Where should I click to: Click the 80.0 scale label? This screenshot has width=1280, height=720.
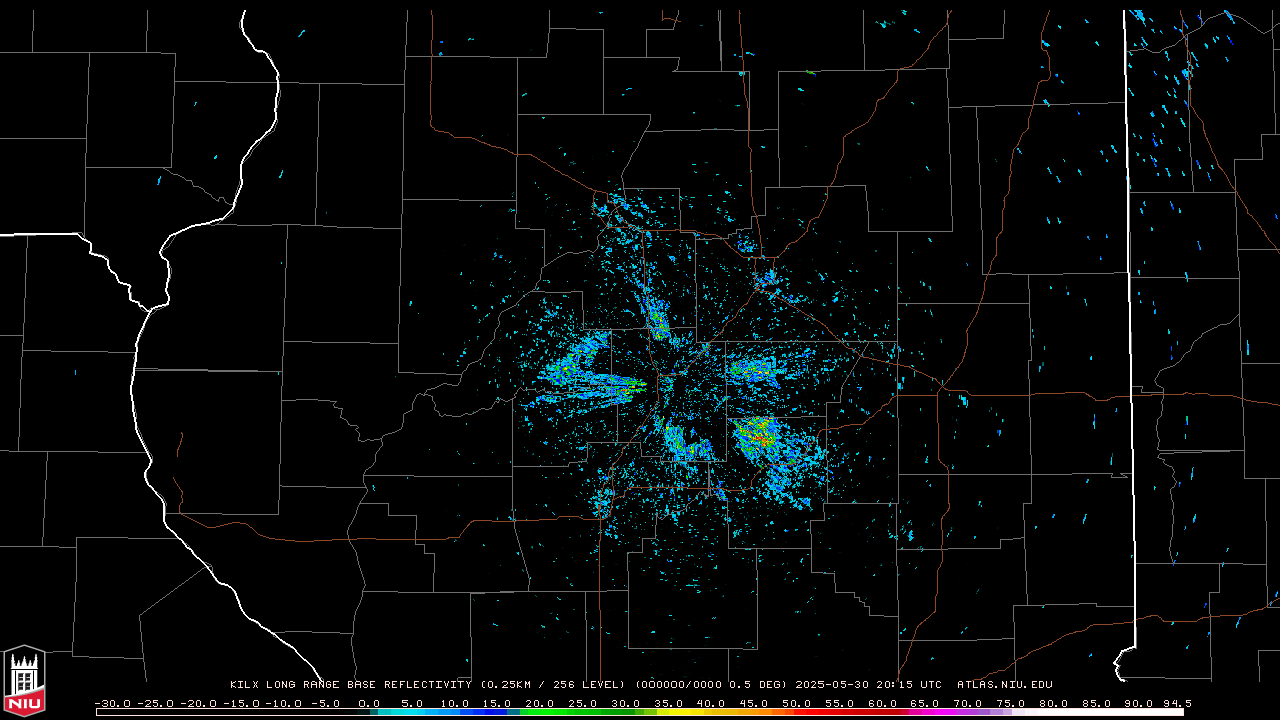(1054, 704)
